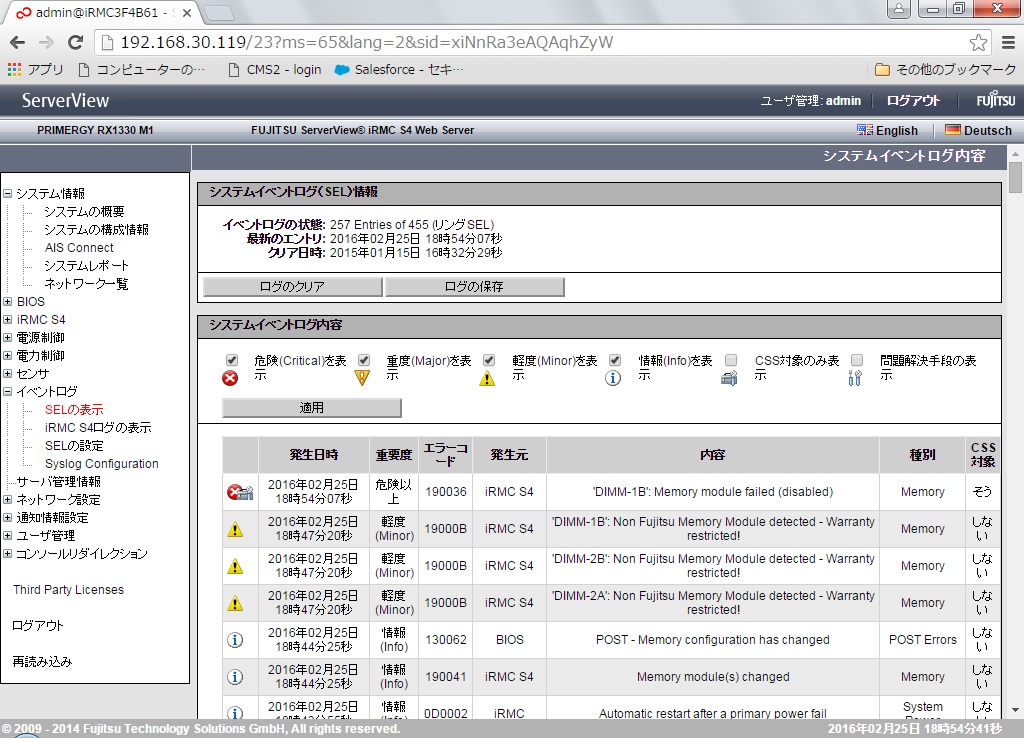The image size is (1024, 738).
Task: Collapse the システム情報 tree node
Action: tap(8, 194)
